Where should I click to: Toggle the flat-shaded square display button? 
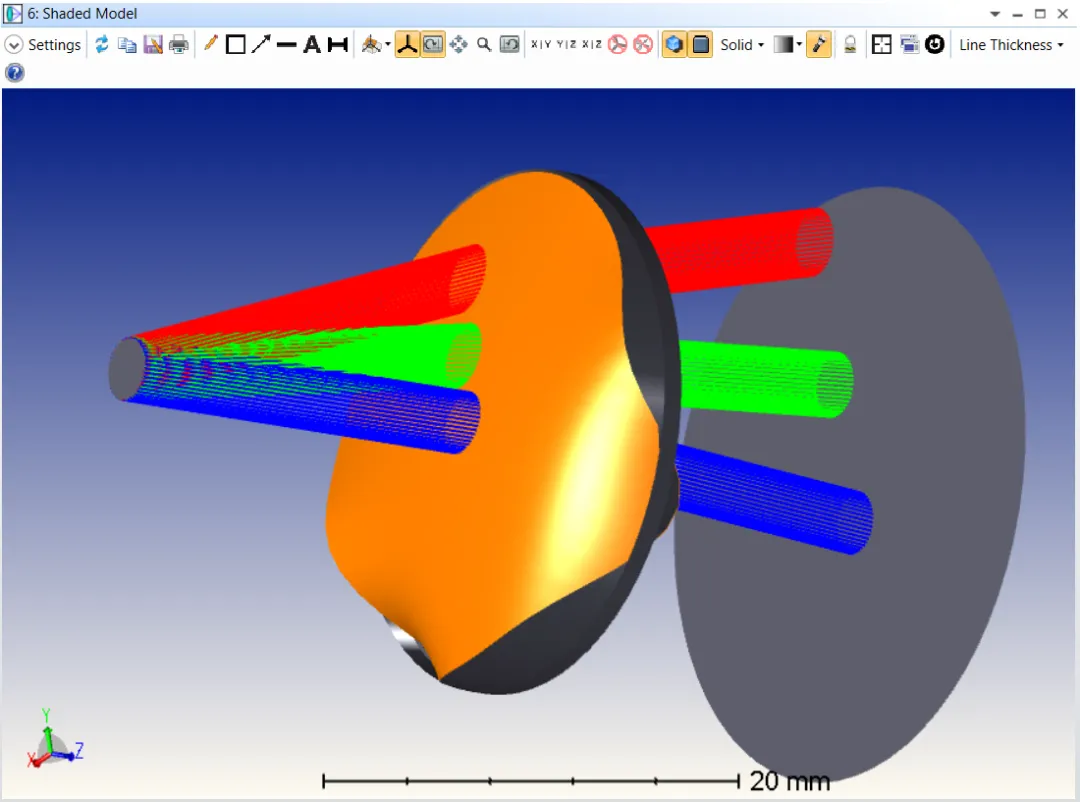pyautogui.click(x=700, y=45)
